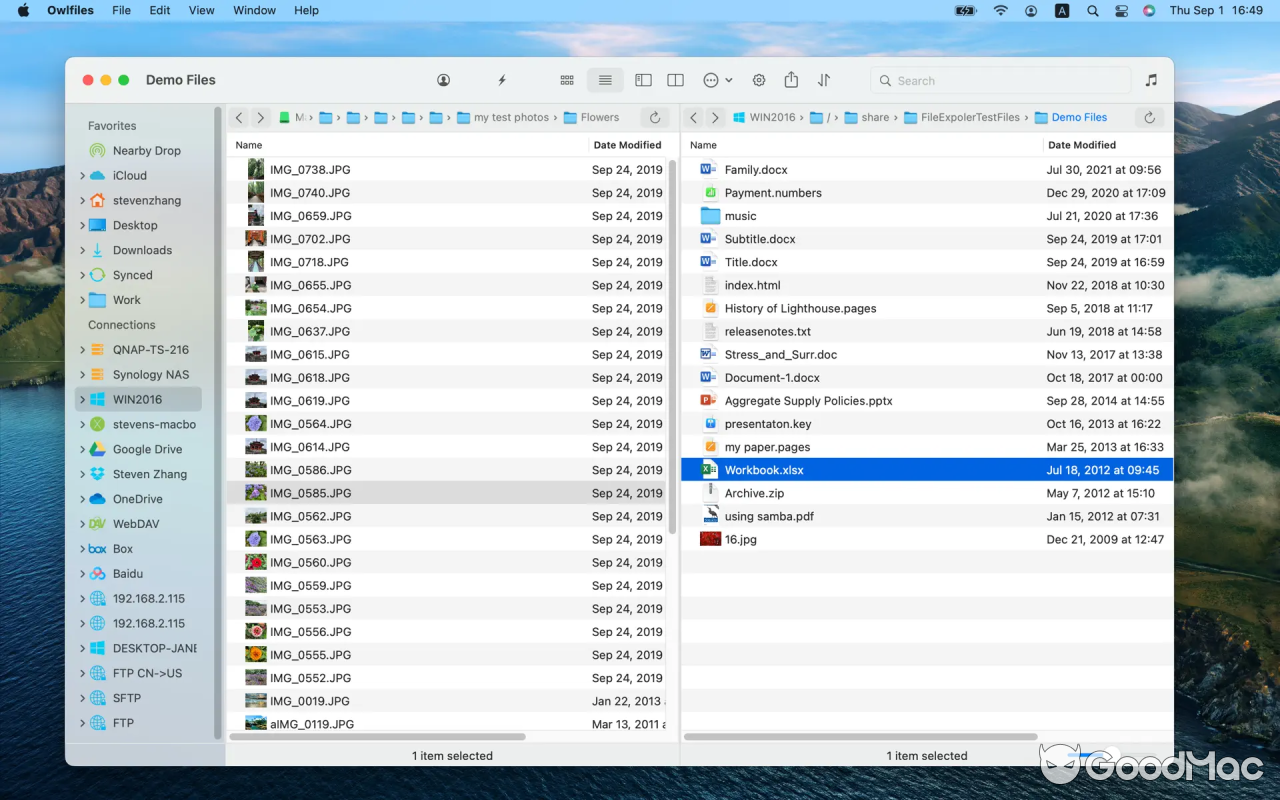Viewport: 1280px width, 800px height.
Task: Click the share icon in the toolbar
Action: pyautogui.click(x=790, y=80)
